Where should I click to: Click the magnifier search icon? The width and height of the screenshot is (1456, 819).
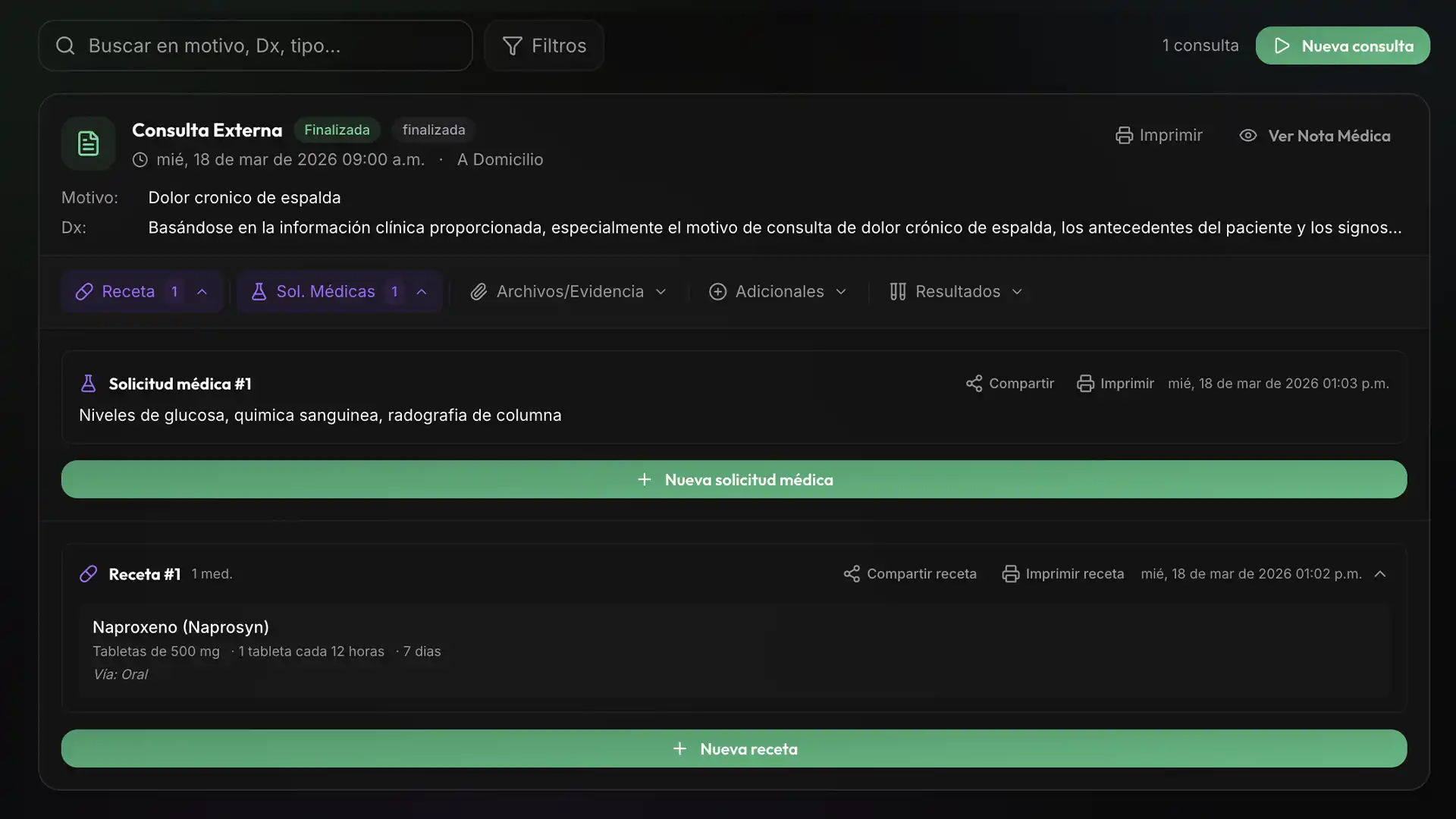pyautogui.click(x=66, y=46)
